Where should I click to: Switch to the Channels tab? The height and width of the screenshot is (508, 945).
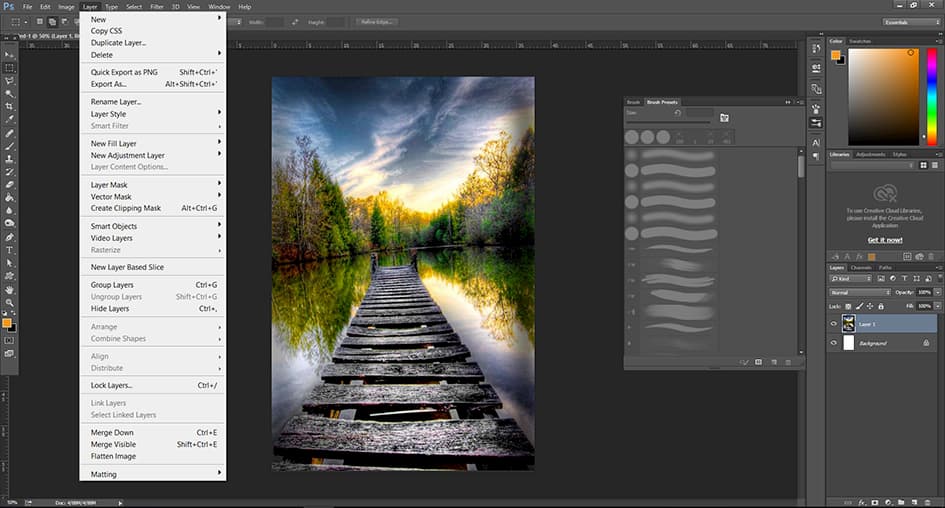coord(862,268)
